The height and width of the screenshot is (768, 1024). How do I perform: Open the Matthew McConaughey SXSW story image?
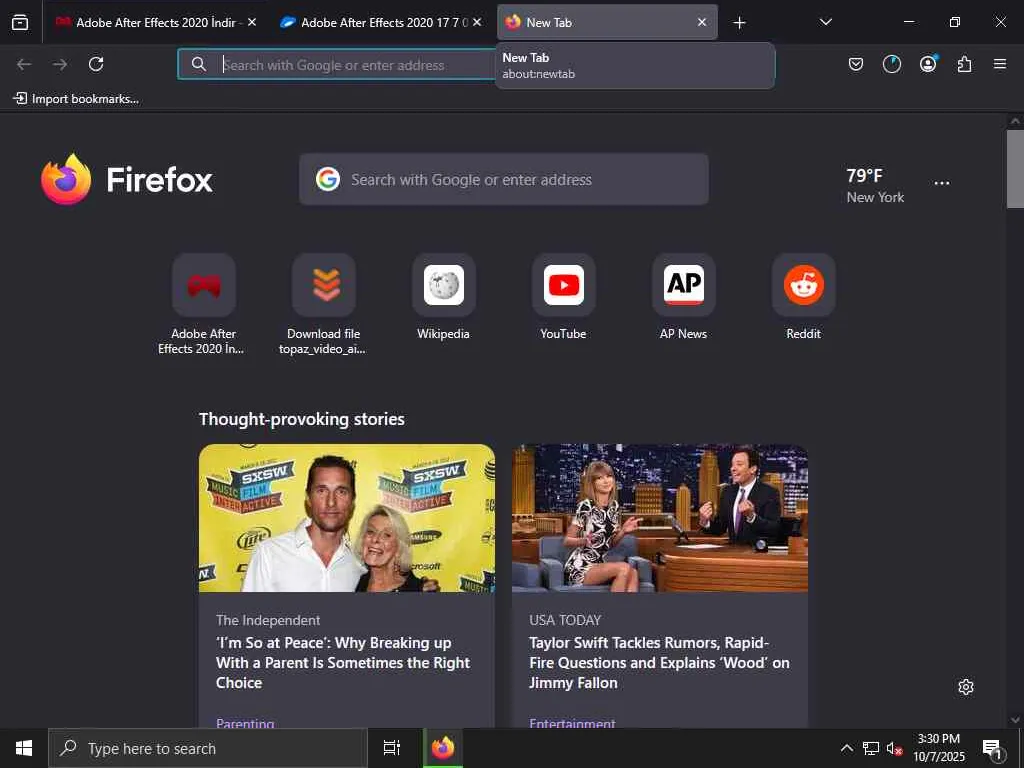point(347,518)
